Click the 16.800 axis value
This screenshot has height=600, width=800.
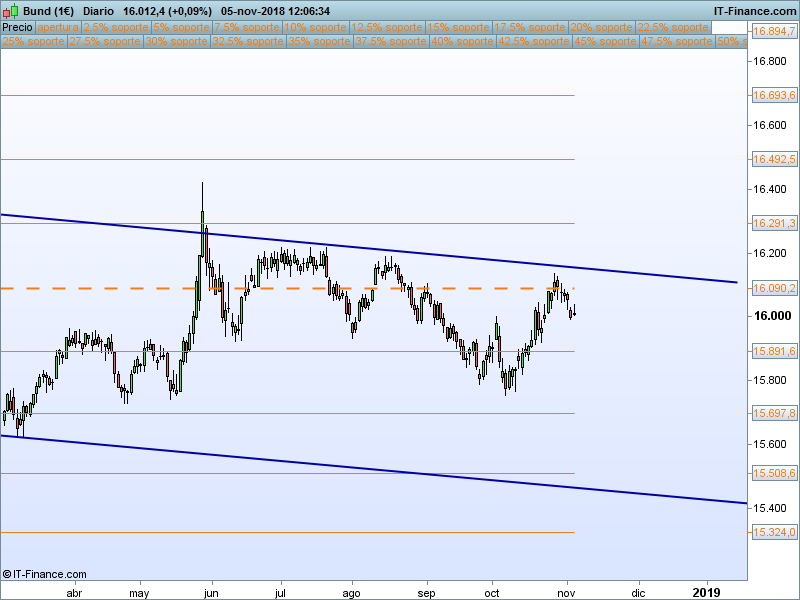point(770,62)
